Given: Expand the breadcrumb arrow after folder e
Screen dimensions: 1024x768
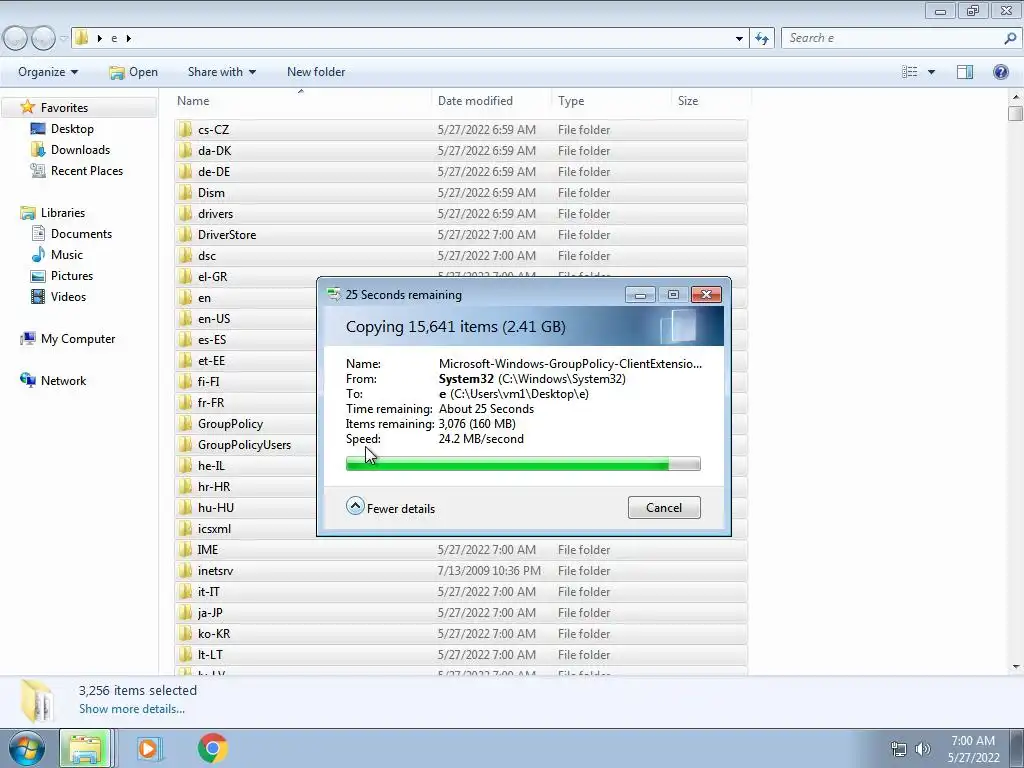Looking at the screenshot, I should [129, 39].
